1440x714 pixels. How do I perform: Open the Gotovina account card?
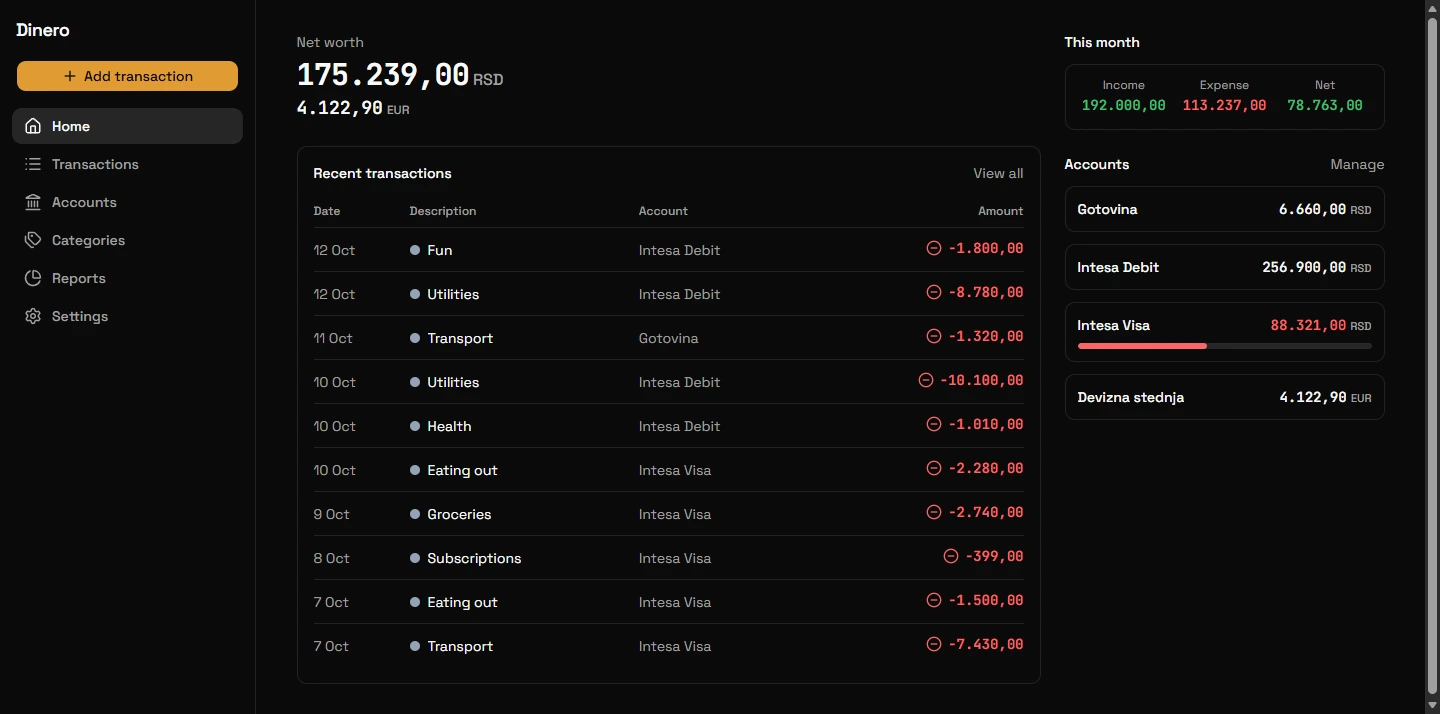[x=1224, y=209]
